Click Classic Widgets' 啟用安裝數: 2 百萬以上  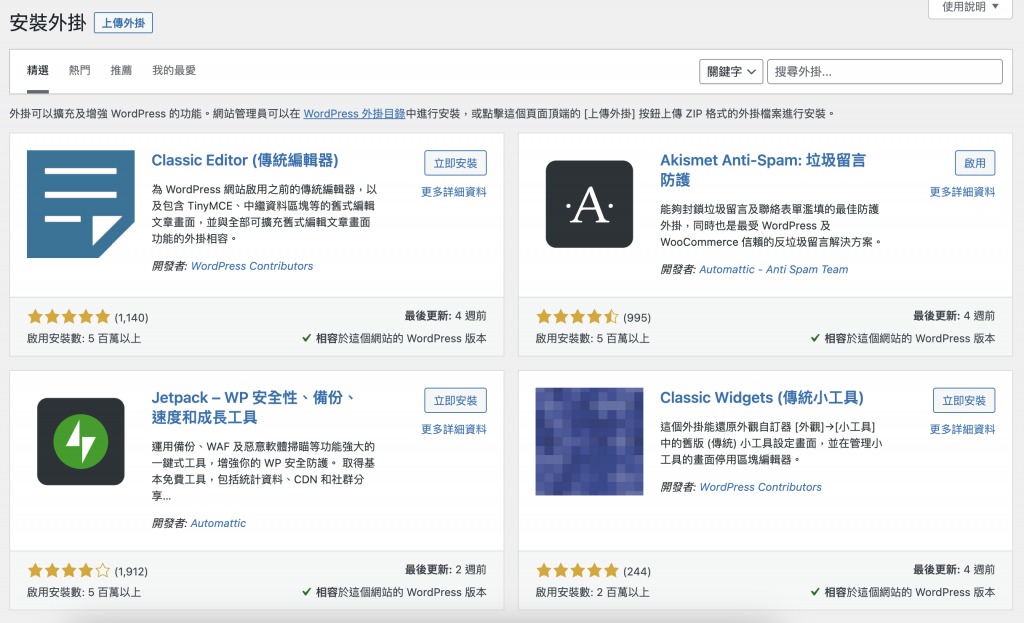[x=592, y=592]
